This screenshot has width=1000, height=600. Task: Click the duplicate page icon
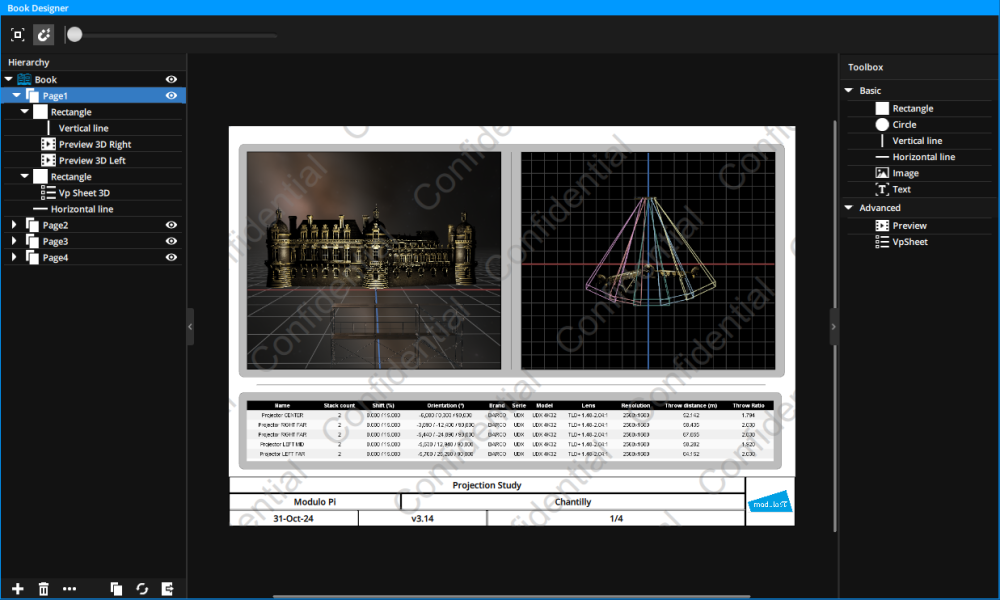116,589
